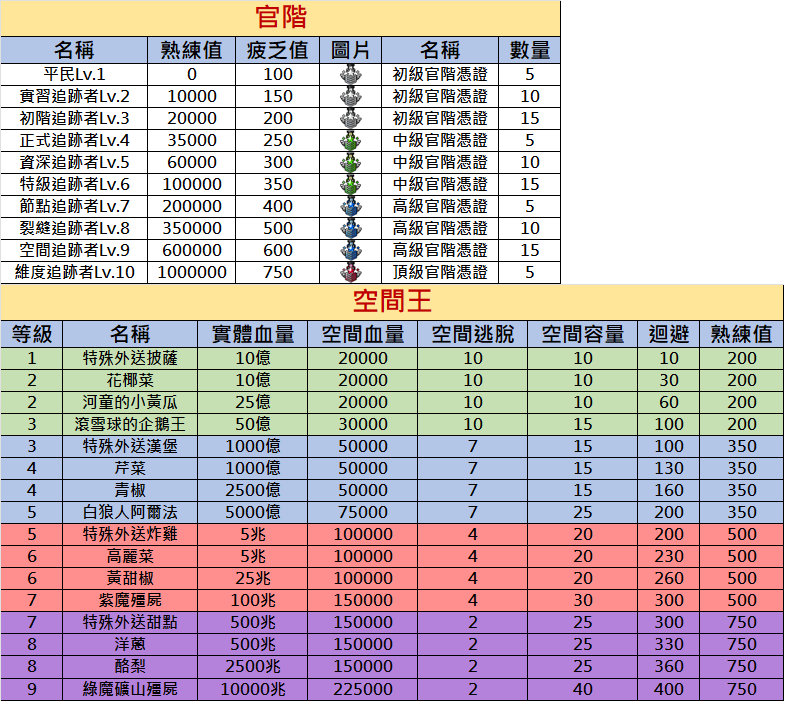Image resolution: width=785 pixels, height=703 pixels.
Task: Select the green crown icon for 特級追跡者Lv.6
Action: (350, 184)
